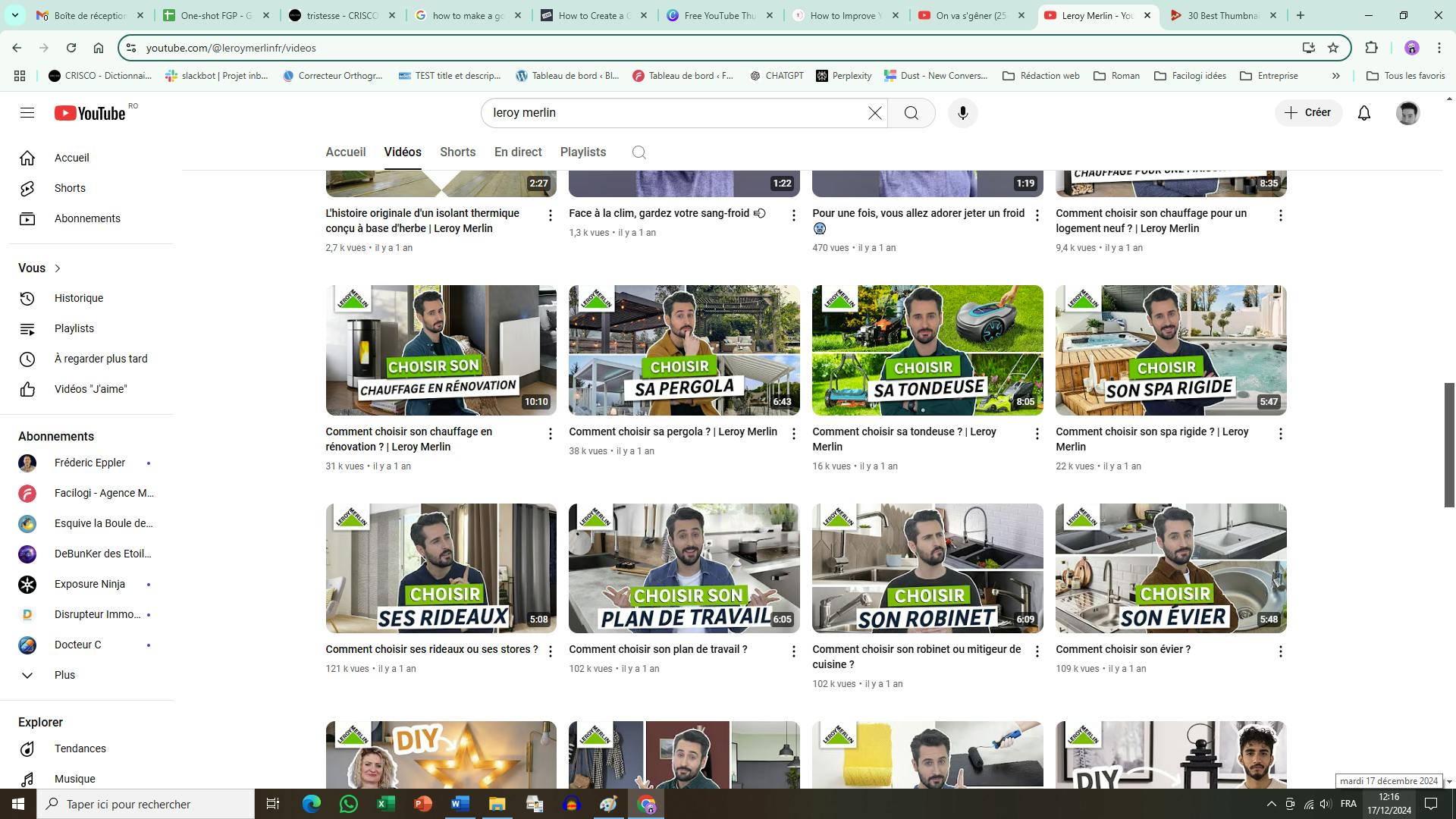This screenshot has height=819, width=1456.
Task: Click the search magnifier button
Action: [911, 113]
